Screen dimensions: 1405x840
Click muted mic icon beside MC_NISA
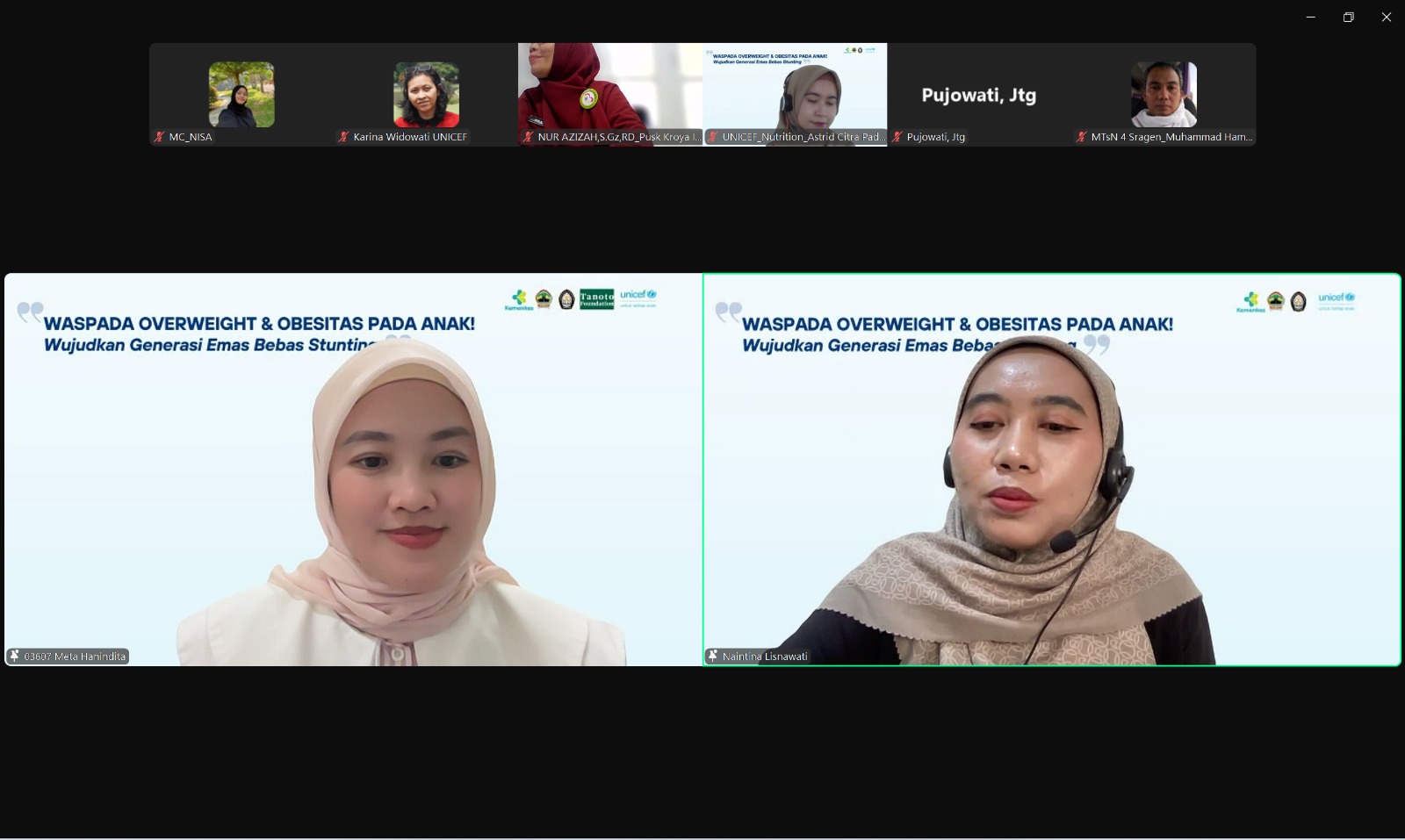(160, 137)
